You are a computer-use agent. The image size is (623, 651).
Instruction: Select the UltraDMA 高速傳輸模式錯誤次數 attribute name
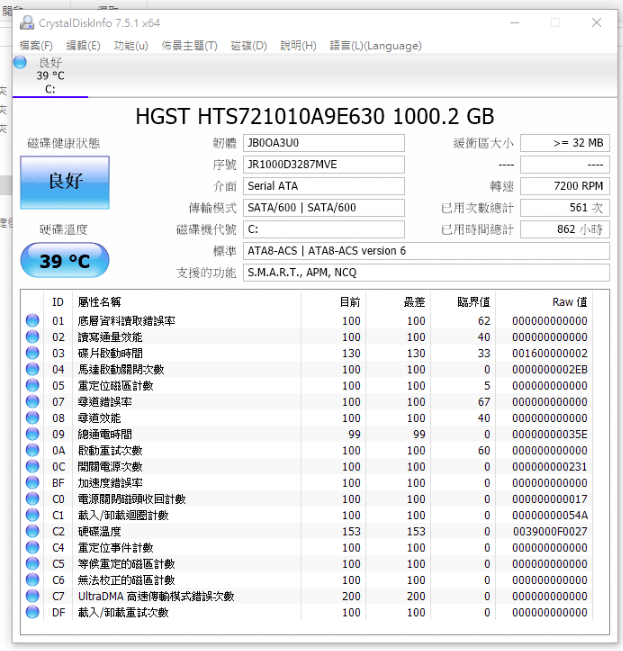(x=156, y=596)
